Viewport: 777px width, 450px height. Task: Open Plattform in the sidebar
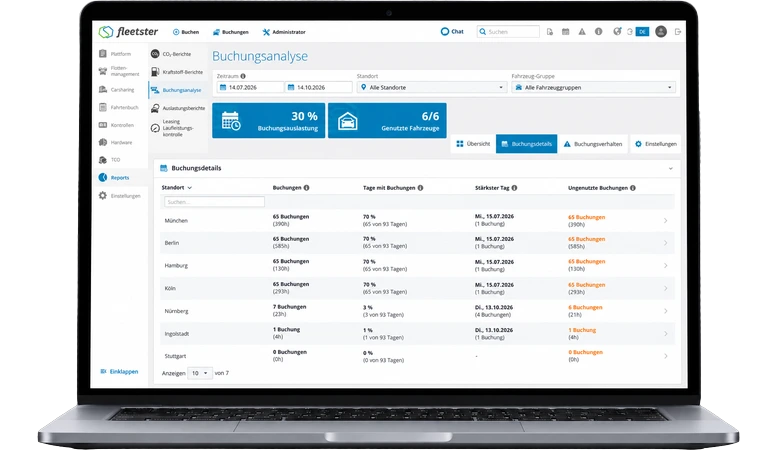click(115, 54)
